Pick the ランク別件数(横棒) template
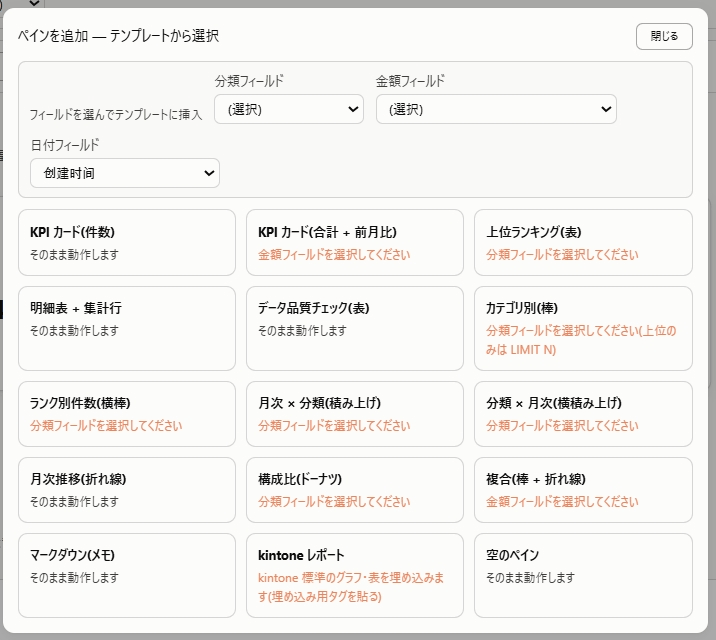Viewport: 716px width, 640px height. point(127,414)
